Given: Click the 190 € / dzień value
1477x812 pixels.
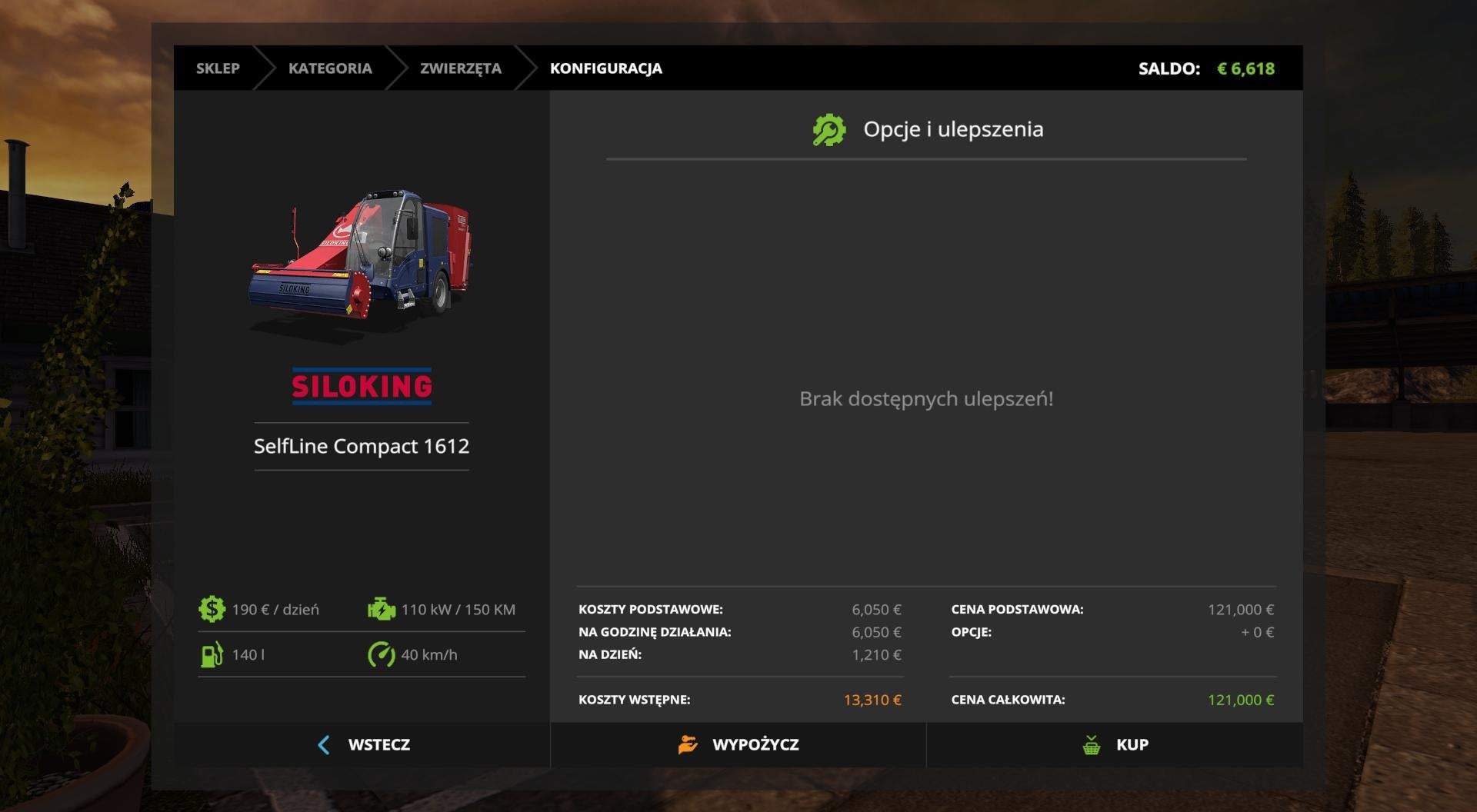Looking at the screenshot, I should pyautogui.click(x=275, y=609).
